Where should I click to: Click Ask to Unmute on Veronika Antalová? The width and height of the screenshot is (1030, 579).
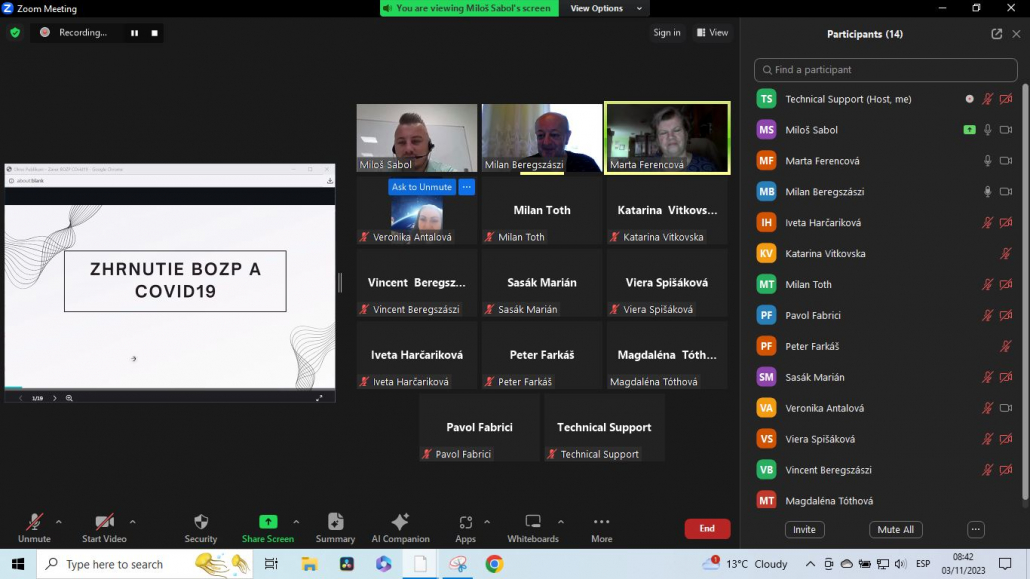422,187
